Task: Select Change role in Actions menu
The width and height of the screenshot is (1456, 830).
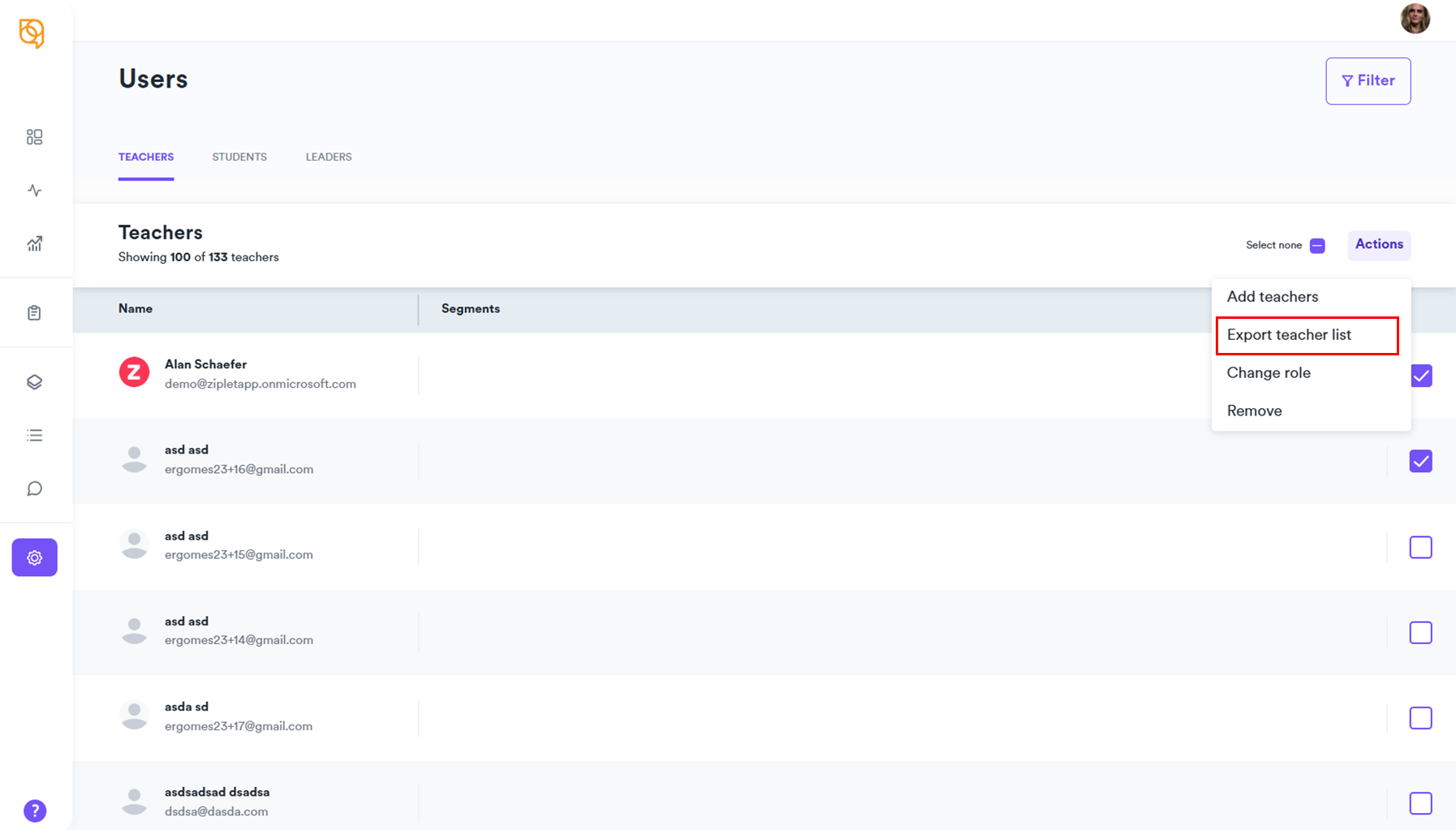Action: [x=1269, y=373]
